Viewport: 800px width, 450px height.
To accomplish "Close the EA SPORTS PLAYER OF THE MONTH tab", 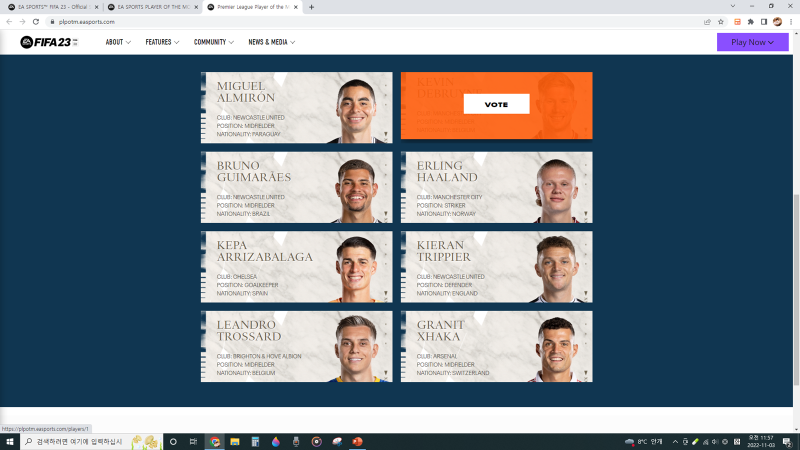I will point(196,7).
